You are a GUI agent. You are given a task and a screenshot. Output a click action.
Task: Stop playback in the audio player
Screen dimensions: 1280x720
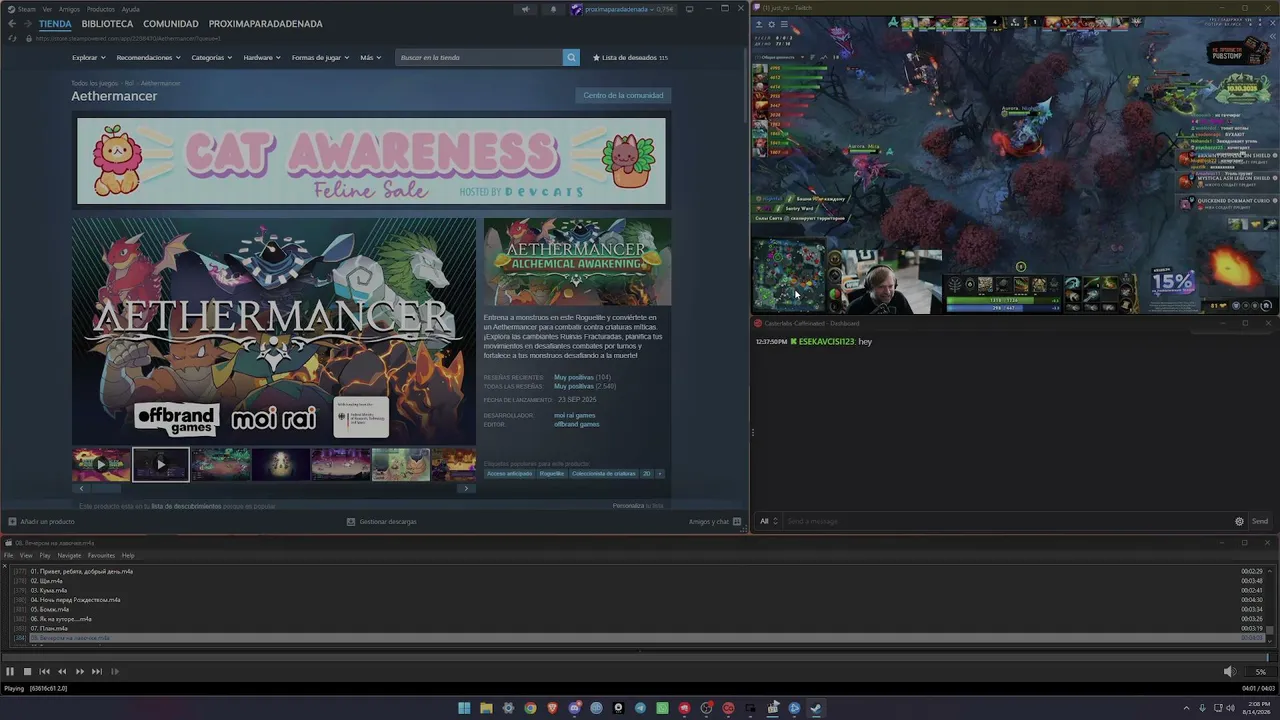click(x=27, y=672)
